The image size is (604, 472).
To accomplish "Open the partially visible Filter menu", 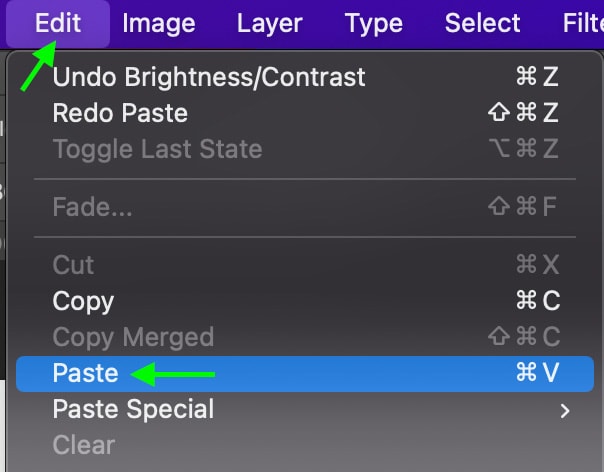I will 584,23.
